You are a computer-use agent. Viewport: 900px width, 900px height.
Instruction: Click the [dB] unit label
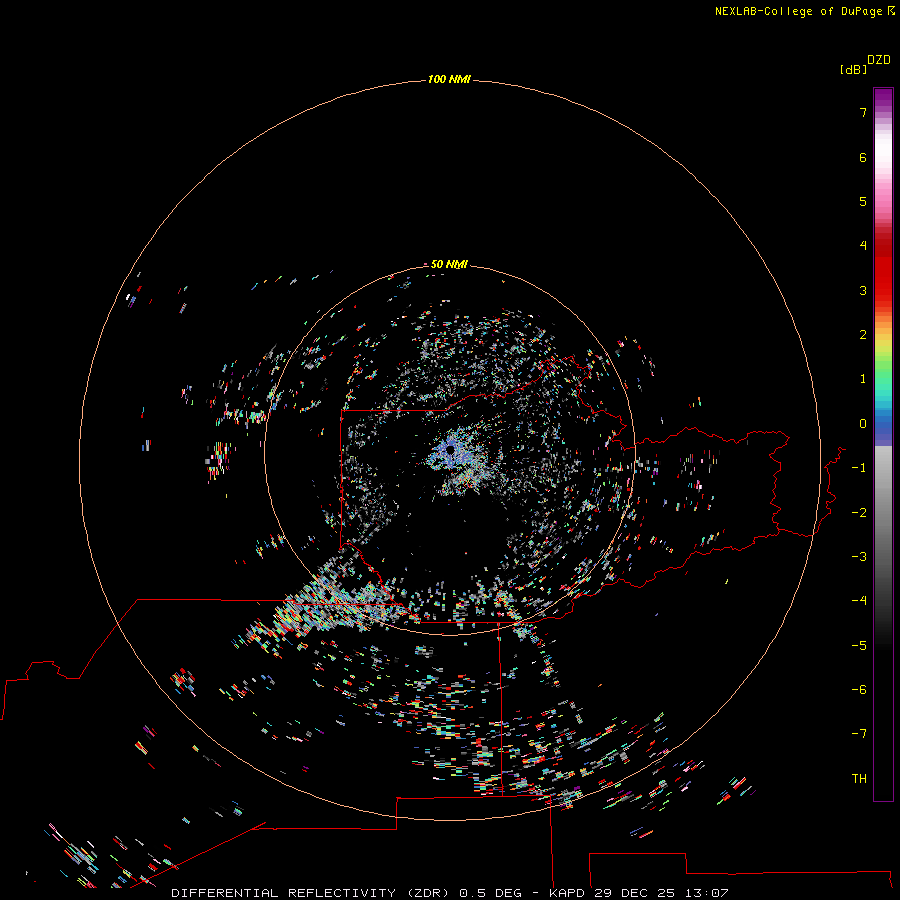(x=854, y=69)
